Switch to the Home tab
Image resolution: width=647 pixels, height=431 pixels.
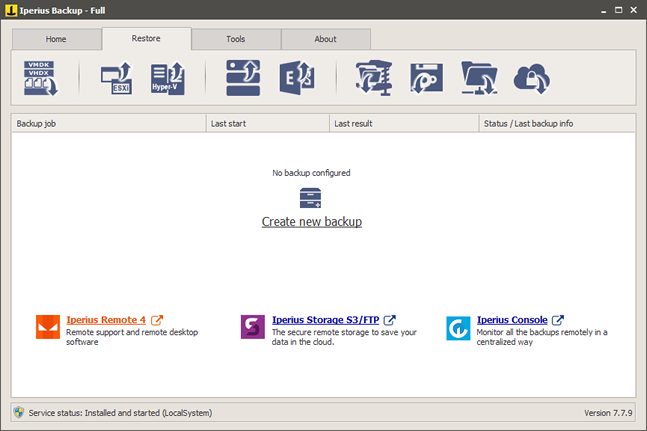pyautogui.click(x=56, y=39)
